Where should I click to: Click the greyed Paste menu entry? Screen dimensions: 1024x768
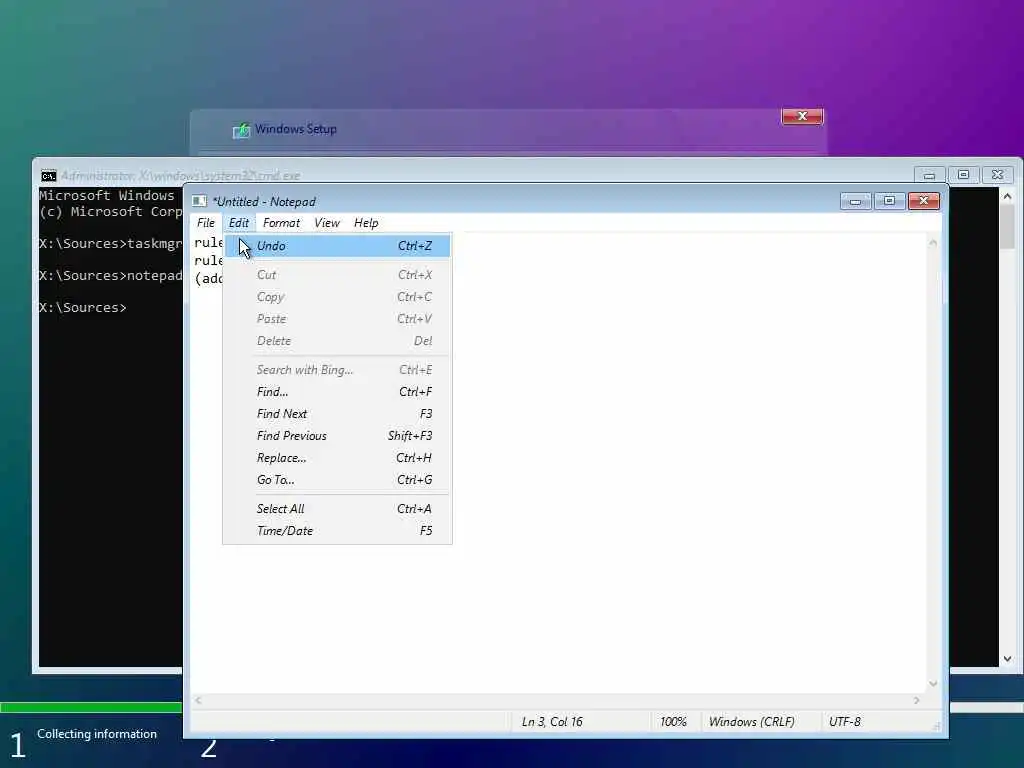point(338,319)
